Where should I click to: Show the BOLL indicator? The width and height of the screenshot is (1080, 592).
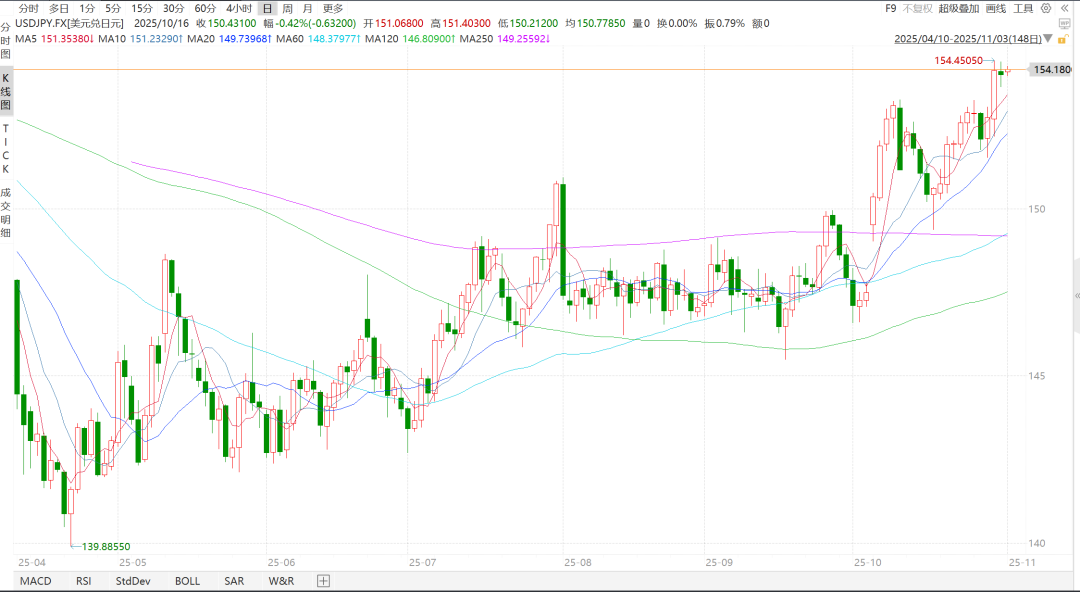pos(187,581)
